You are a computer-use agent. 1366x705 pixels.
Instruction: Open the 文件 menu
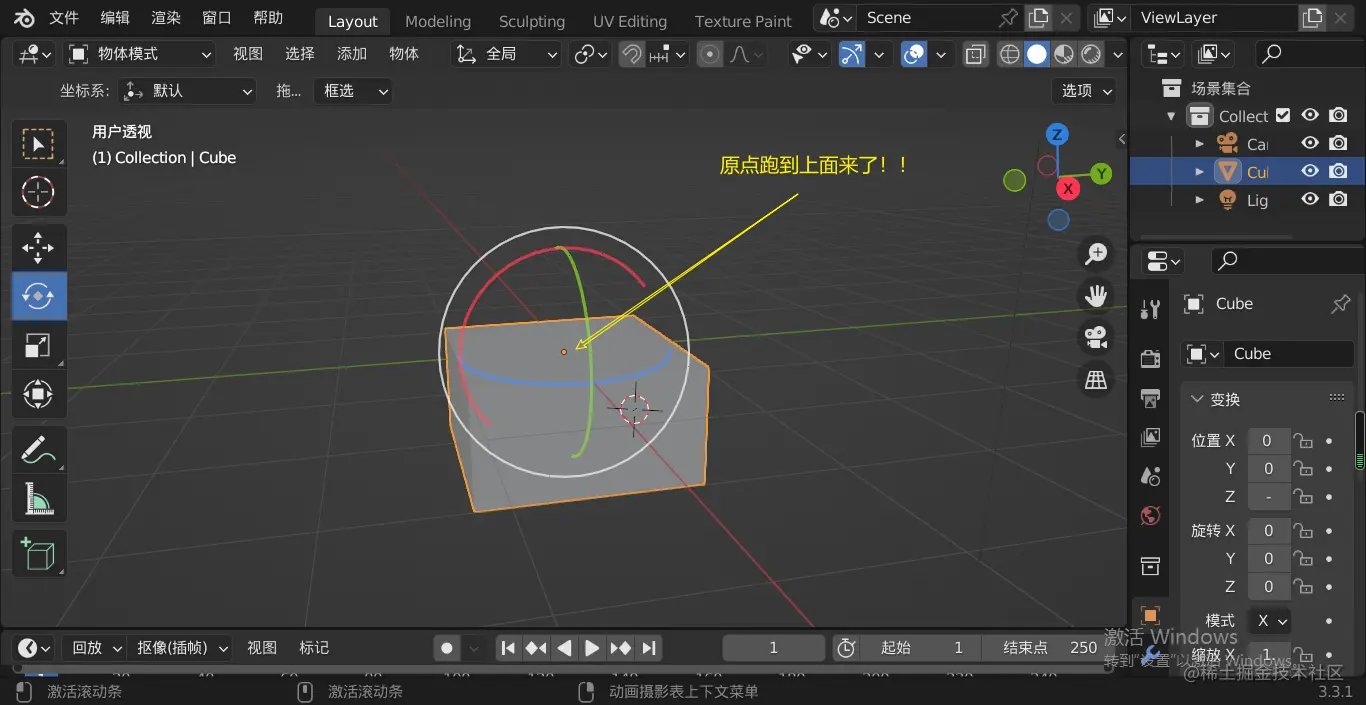coord(64,18)
